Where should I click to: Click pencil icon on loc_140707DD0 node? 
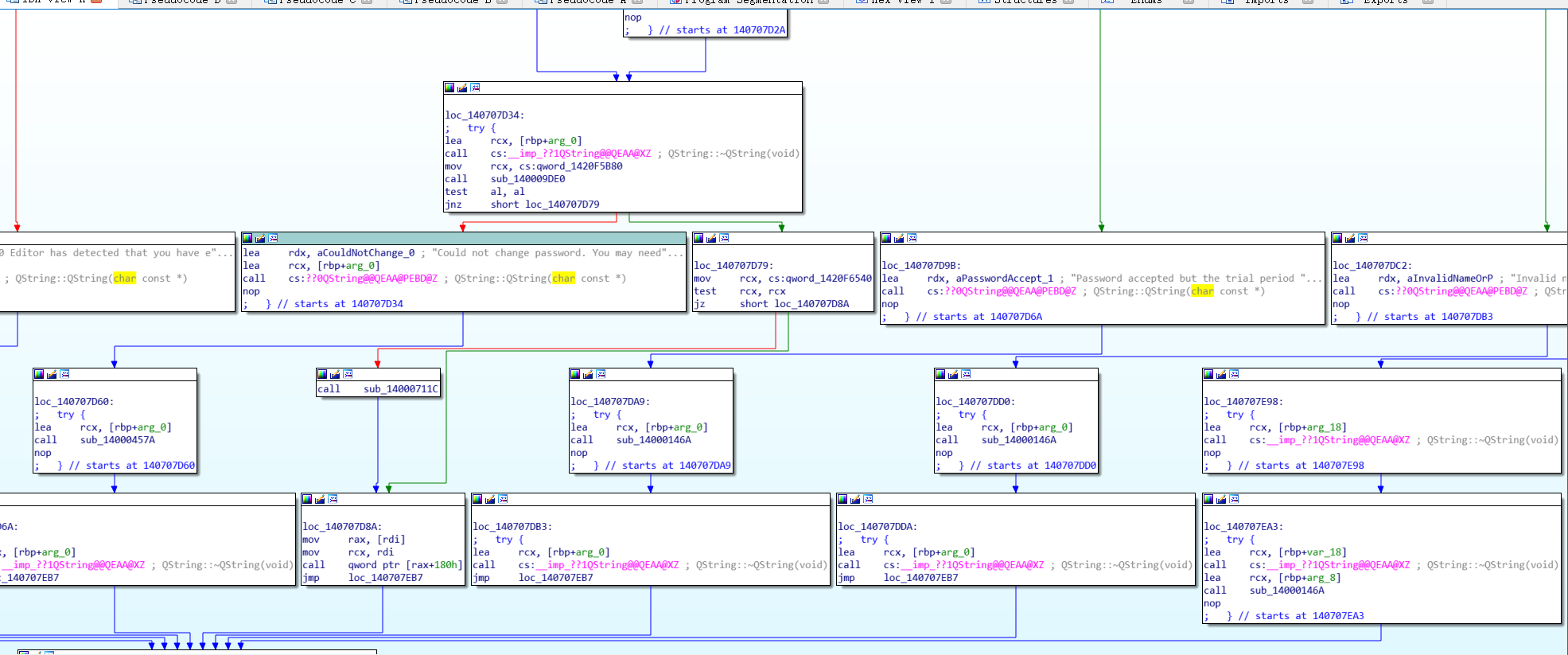(x=953, y=374)
